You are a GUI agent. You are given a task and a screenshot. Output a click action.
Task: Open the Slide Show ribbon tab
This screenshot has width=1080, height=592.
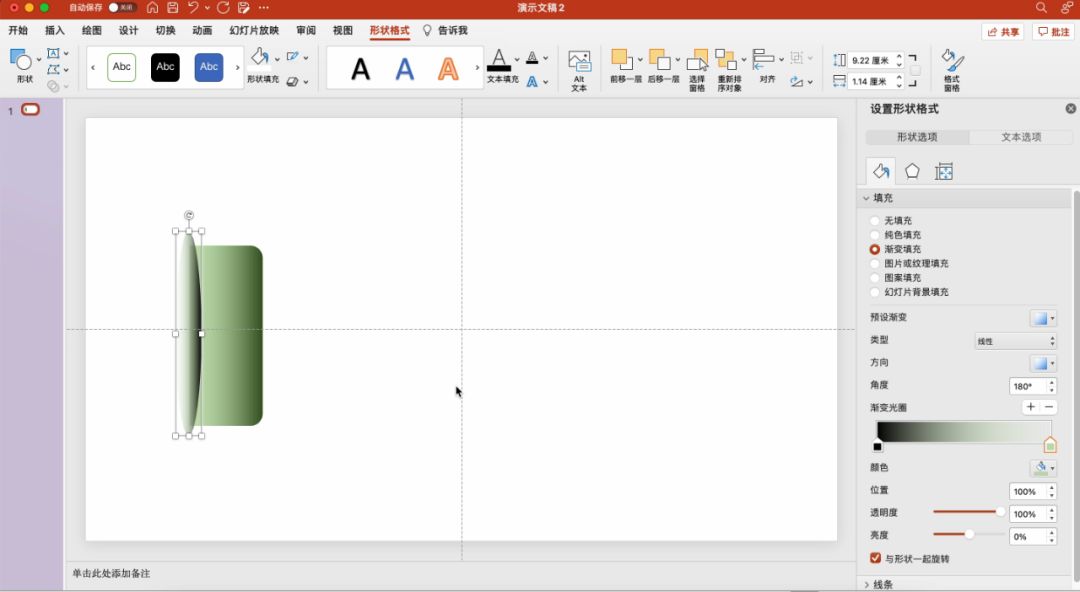point(254,30)
